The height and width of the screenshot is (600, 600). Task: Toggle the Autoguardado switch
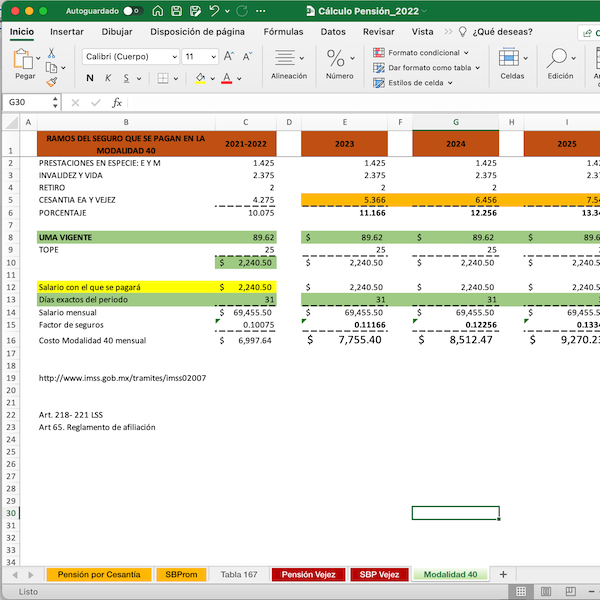133,11
